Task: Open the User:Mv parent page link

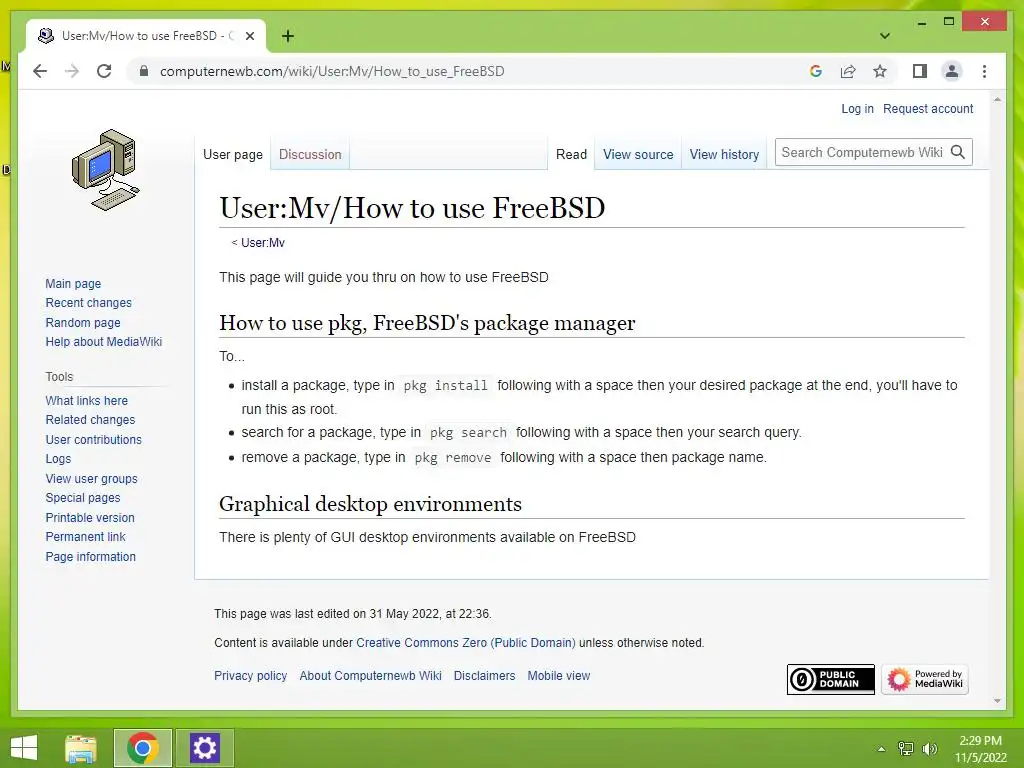Action: (x=263, y=242)
